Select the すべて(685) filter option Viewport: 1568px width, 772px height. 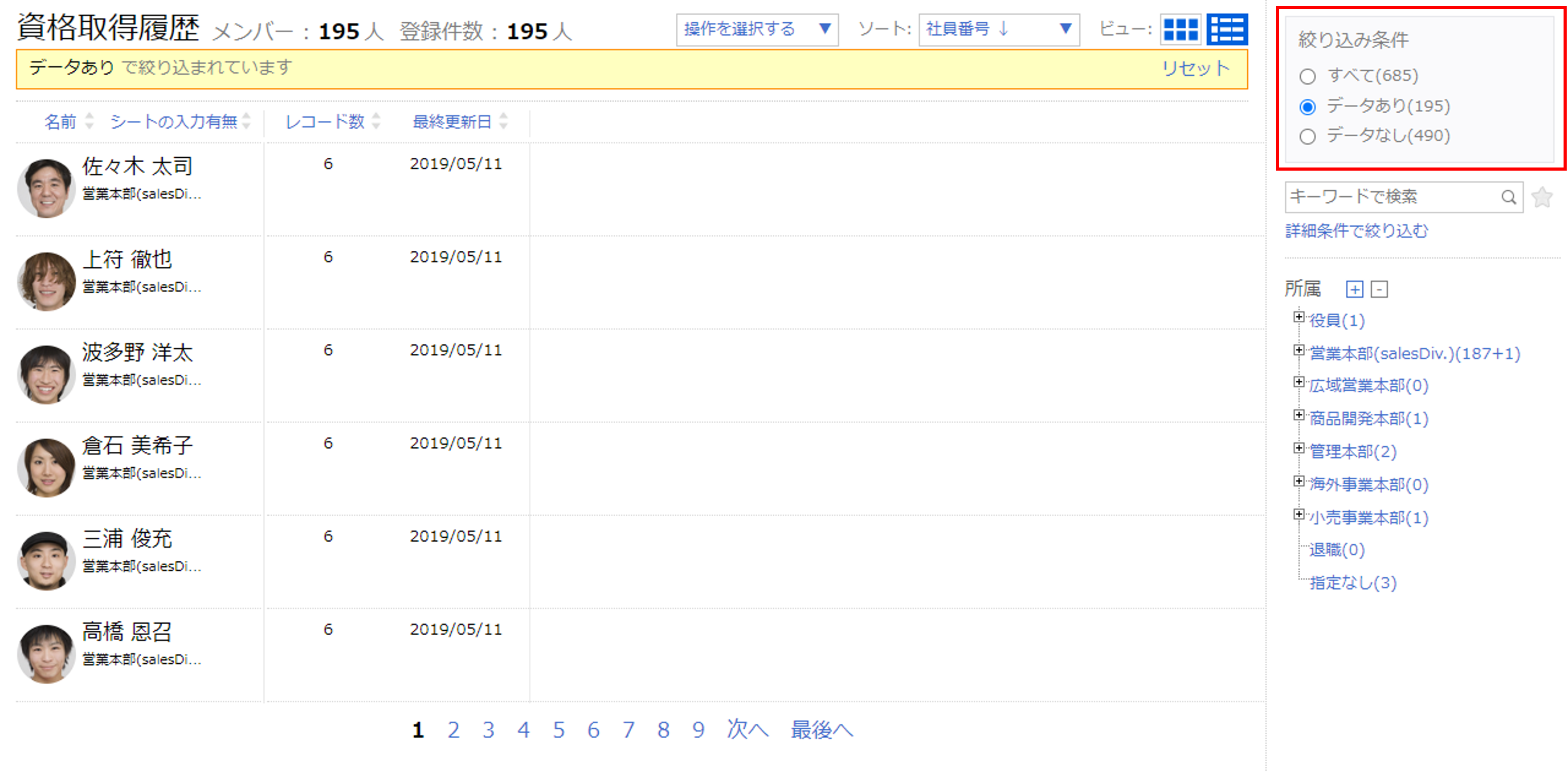[x=1307, y=77]
